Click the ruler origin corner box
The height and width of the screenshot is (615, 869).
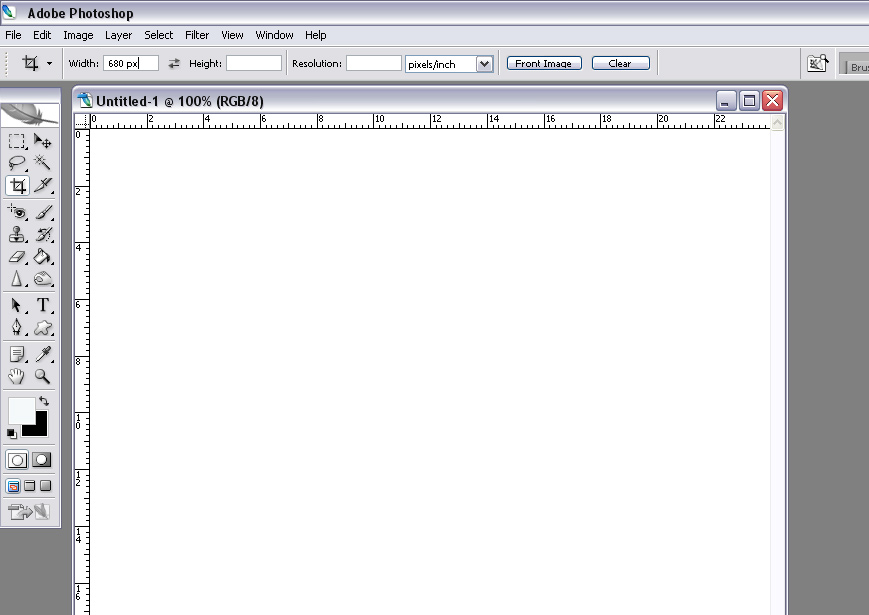point(81,121)
